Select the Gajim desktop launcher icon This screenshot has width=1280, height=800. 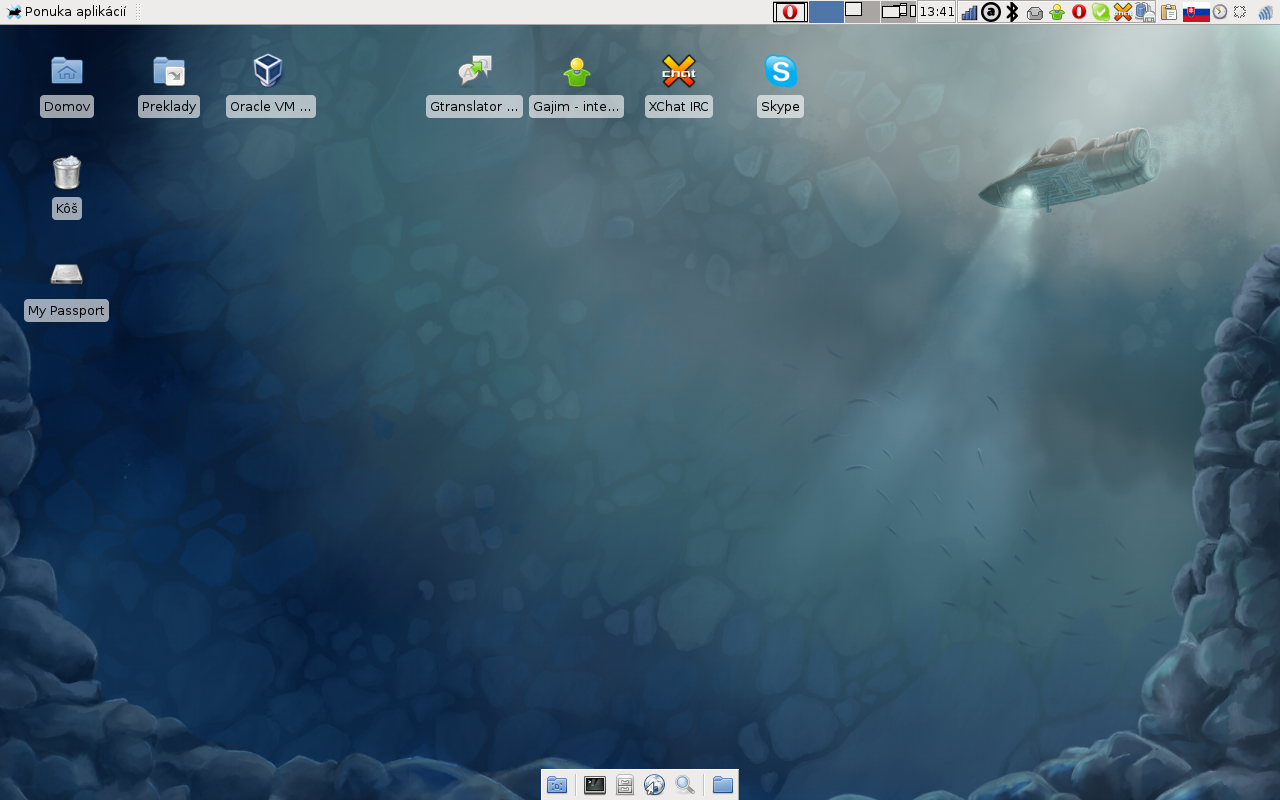coord(577,71)
